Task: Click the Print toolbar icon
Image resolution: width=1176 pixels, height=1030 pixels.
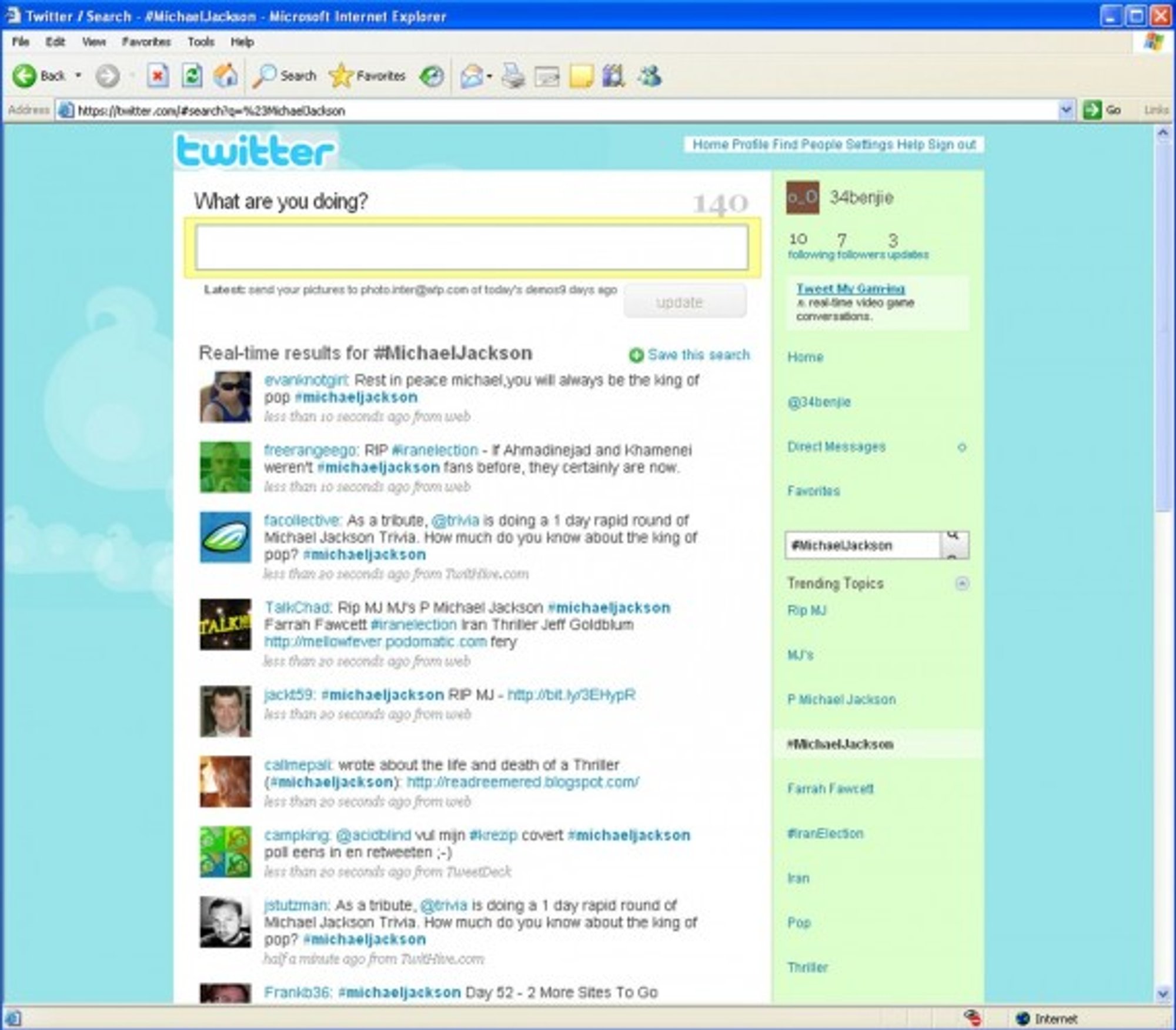Action: (x=513, y=76)
